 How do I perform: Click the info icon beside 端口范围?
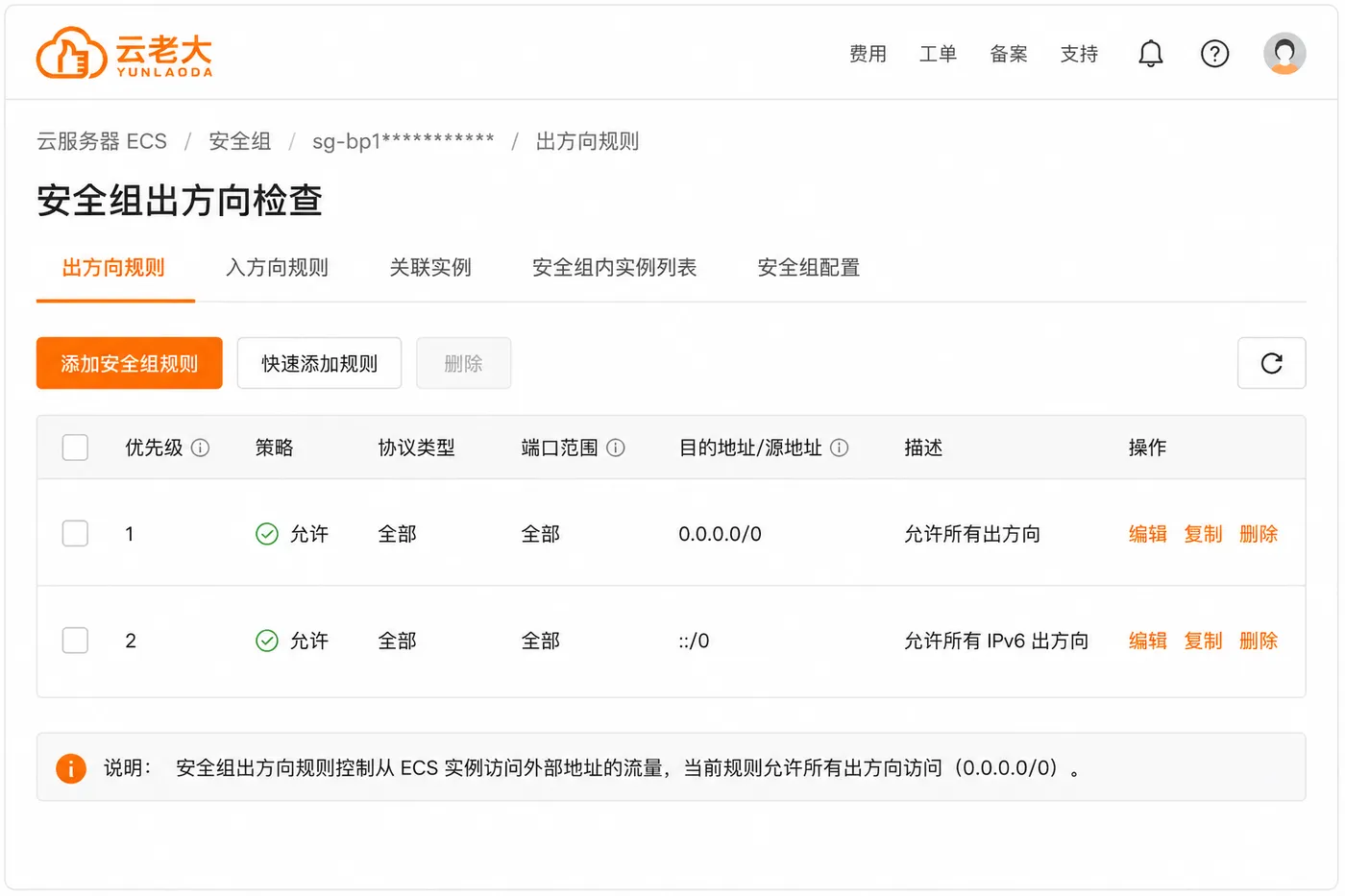pos(616,448)
